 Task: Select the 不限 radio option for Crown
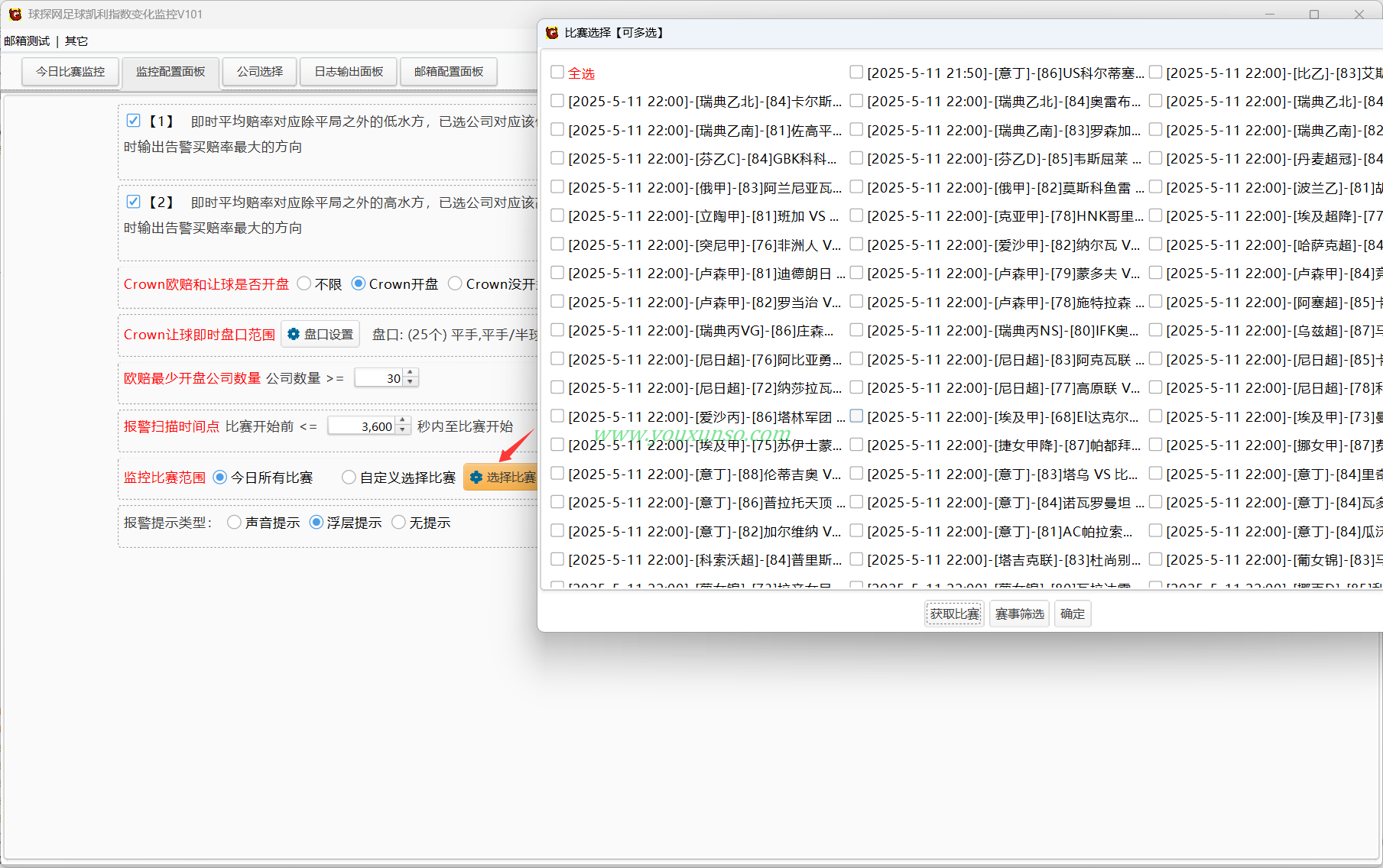[304, 283]
